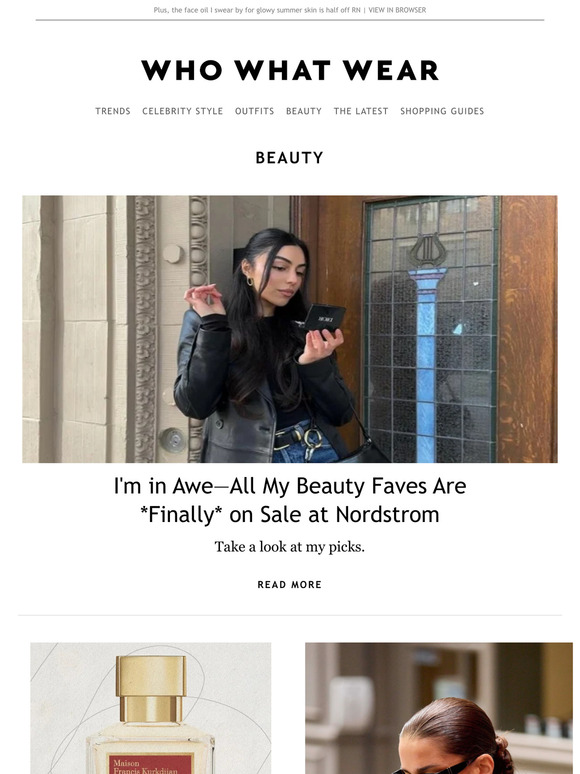This screenshot has height=774, width=580.
Task: Open the Maison Francis Kurkdjian perfume image
Action: pos(151,708)
